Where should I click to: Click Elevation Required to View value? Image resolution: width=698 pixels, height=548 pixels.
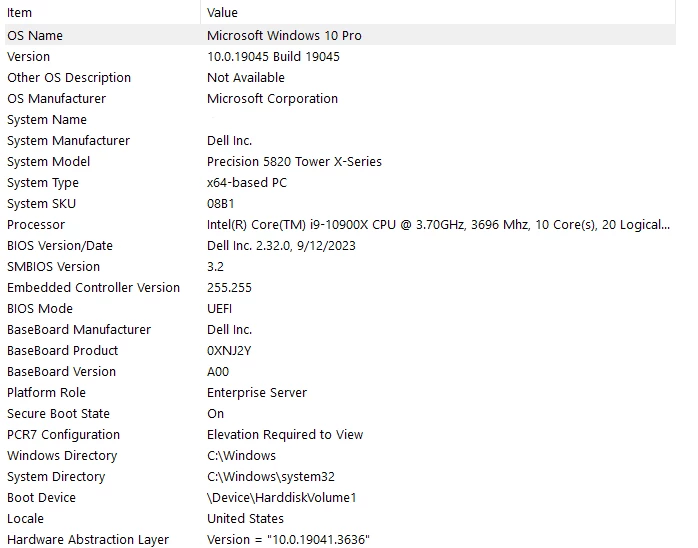[x=285, y=434]
